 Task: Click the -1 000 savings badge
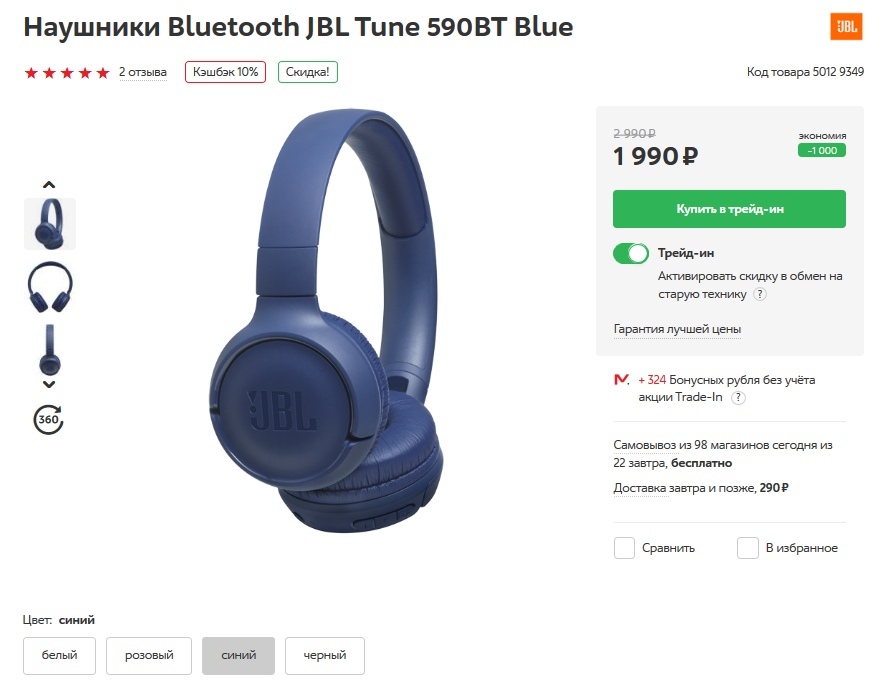822,151
